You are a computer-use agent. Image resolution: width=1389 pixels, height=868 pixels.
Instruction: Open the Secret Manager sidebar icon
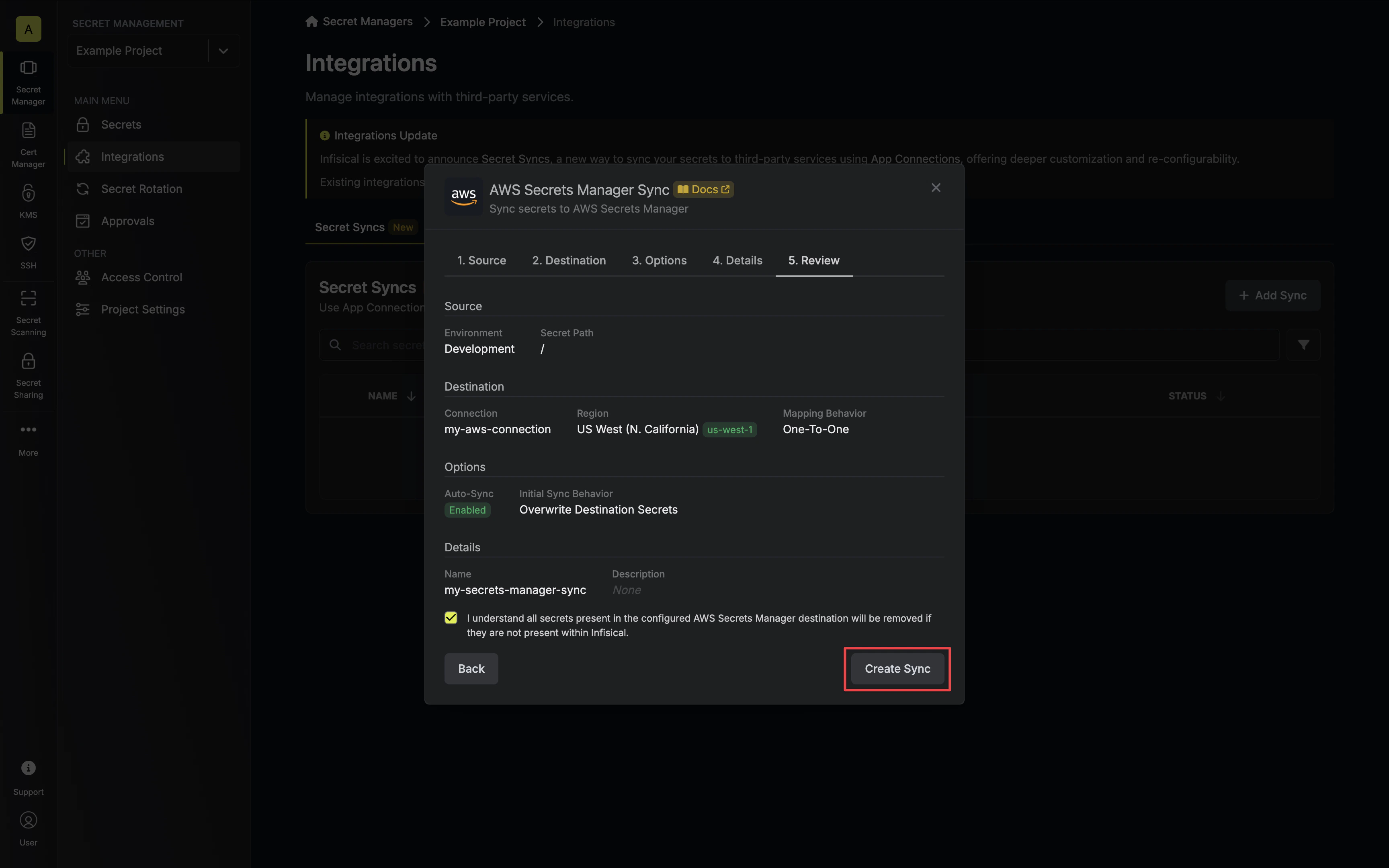(x=28, y=68)
